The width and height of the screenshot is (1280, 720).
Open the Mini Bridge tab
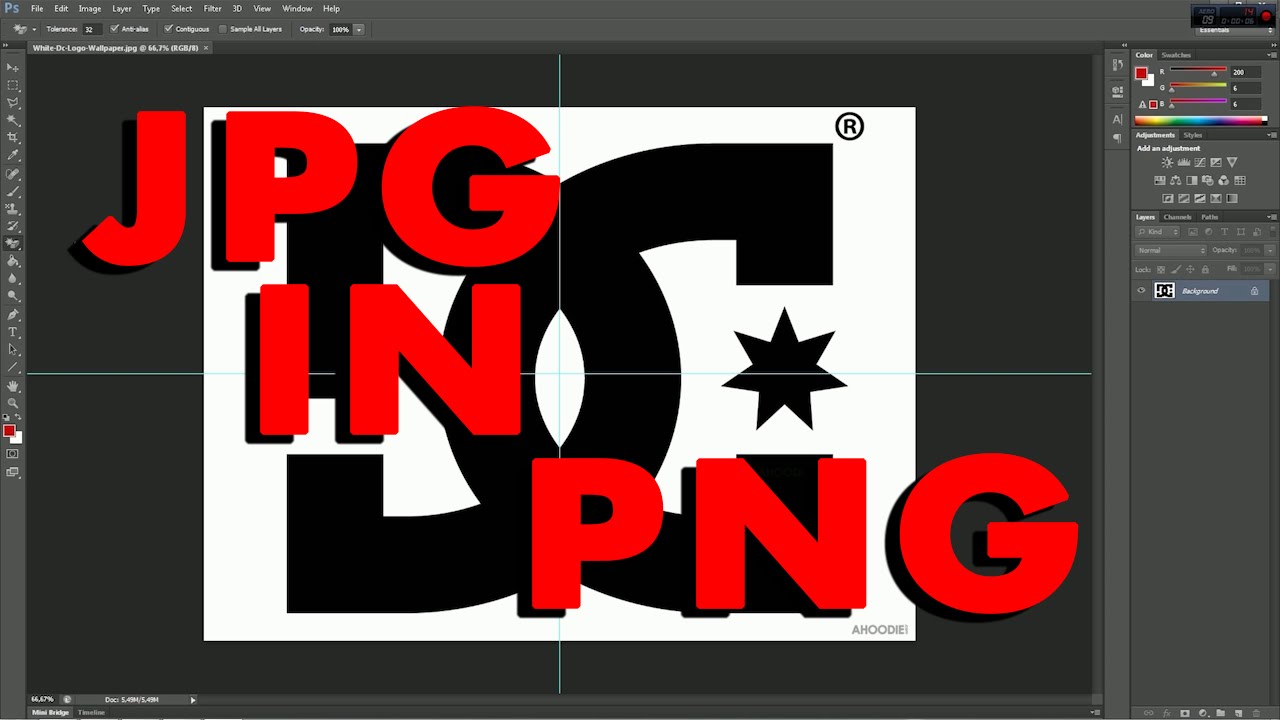50,712
